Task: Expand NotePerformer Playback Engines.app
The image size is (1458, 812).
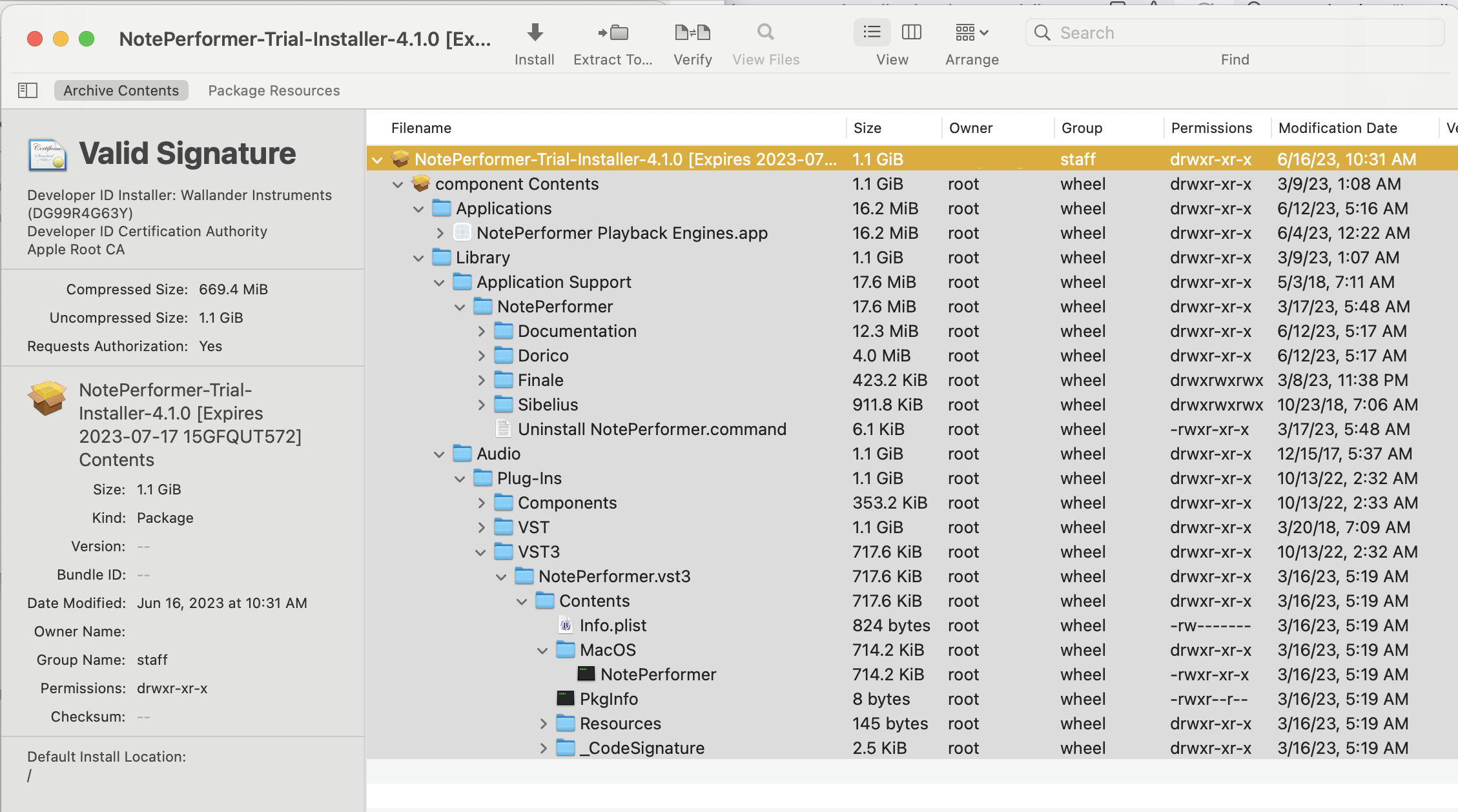Action: tap(440, 233)
